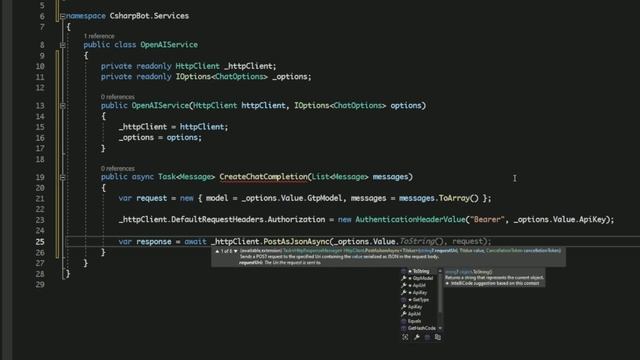Collapse the OpenAIService constructor block
This screenshot has width=640, height=360.
pos(62,106)
